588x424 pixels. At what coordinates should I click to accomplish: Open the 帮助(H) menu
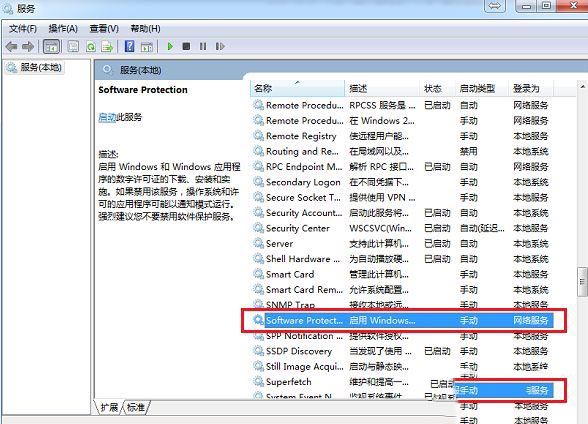(x=145, y=28)
